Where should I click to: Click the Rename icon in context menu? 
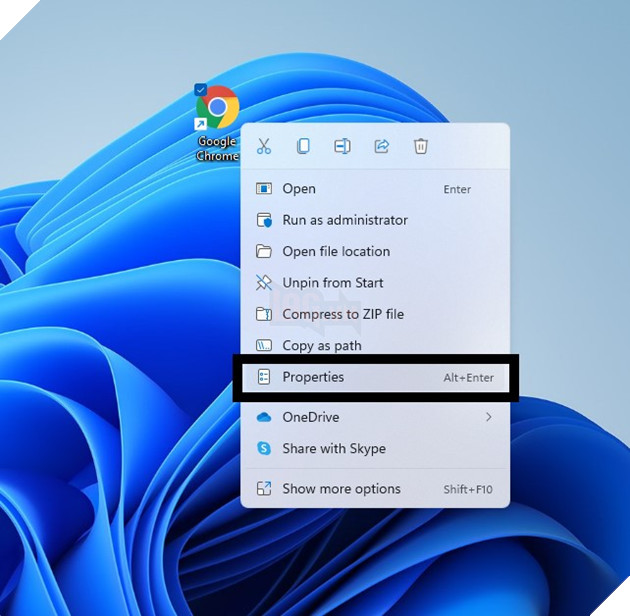tap(342, 146)
